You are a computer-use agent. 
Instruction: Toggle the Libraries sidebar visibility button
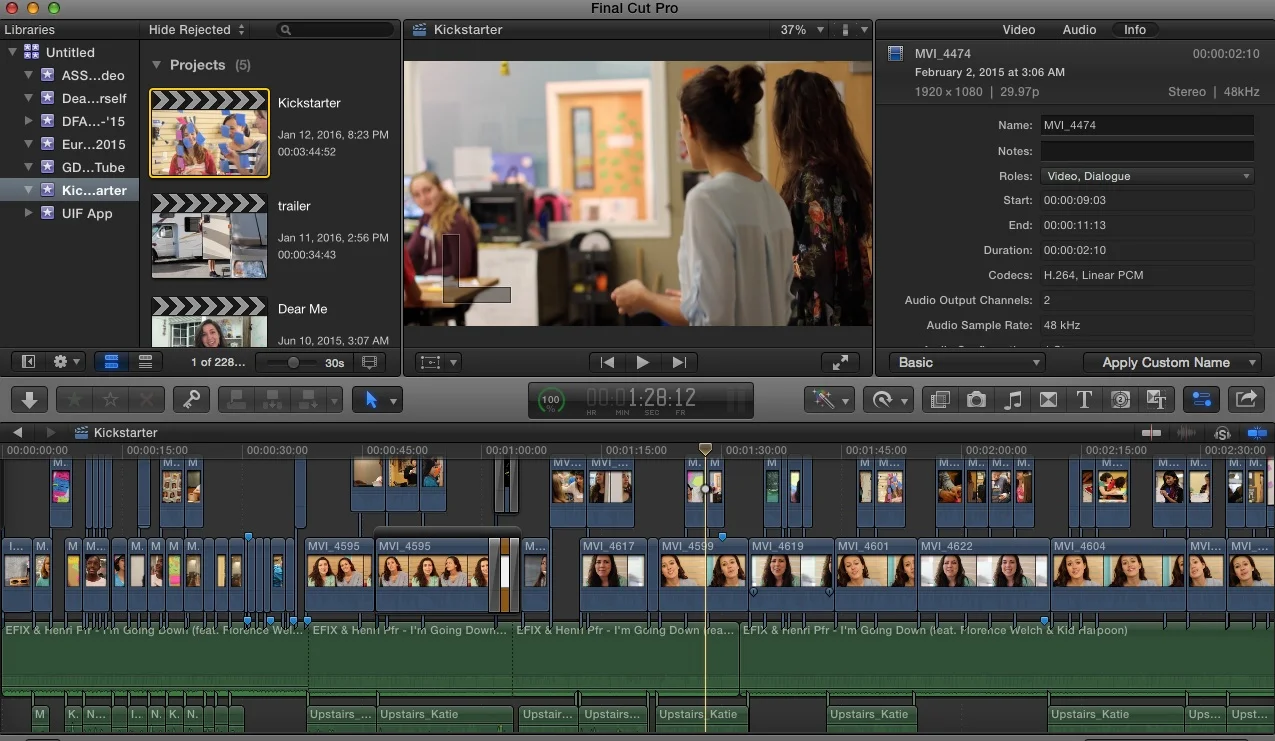tap(28, 362)
